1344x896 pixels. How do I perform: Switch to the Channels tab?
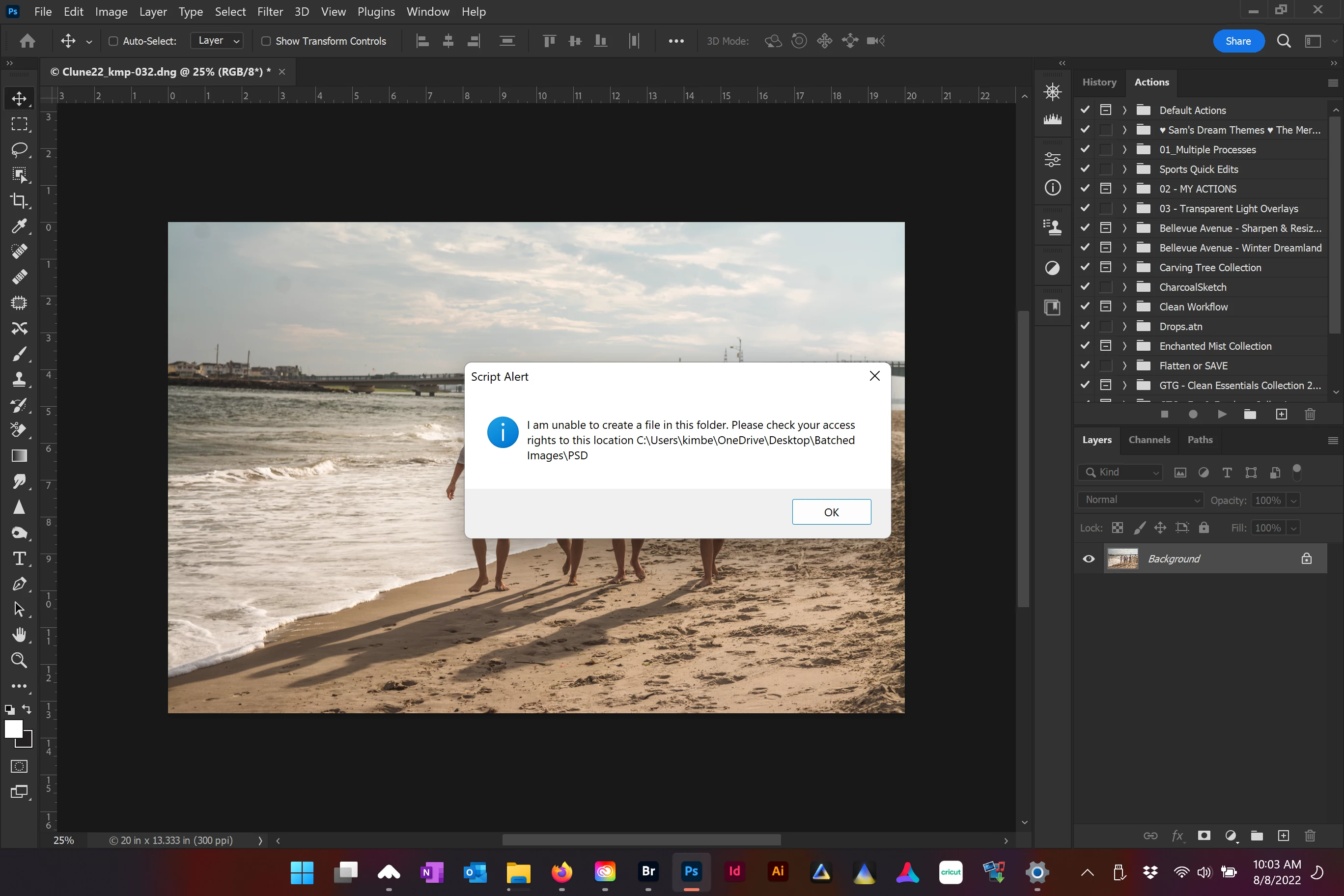tap(1149, 440)
